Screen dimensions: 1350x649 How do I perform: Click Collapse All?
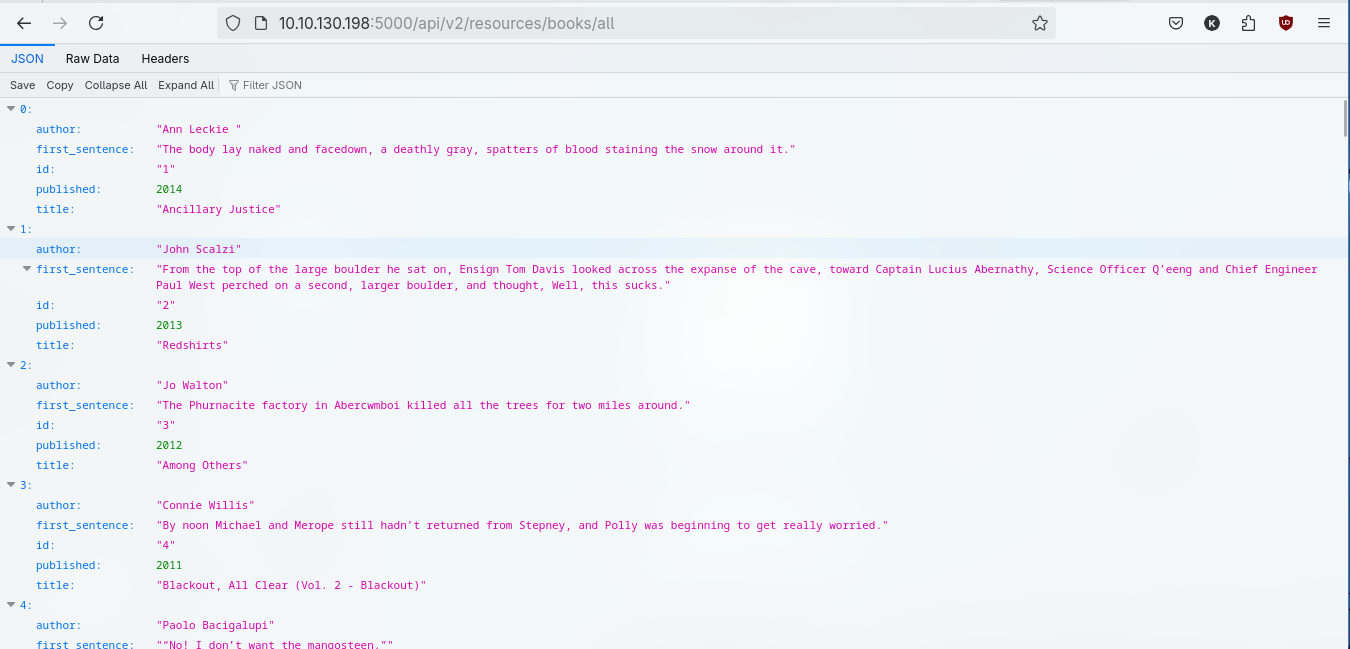tap(116, 85)
